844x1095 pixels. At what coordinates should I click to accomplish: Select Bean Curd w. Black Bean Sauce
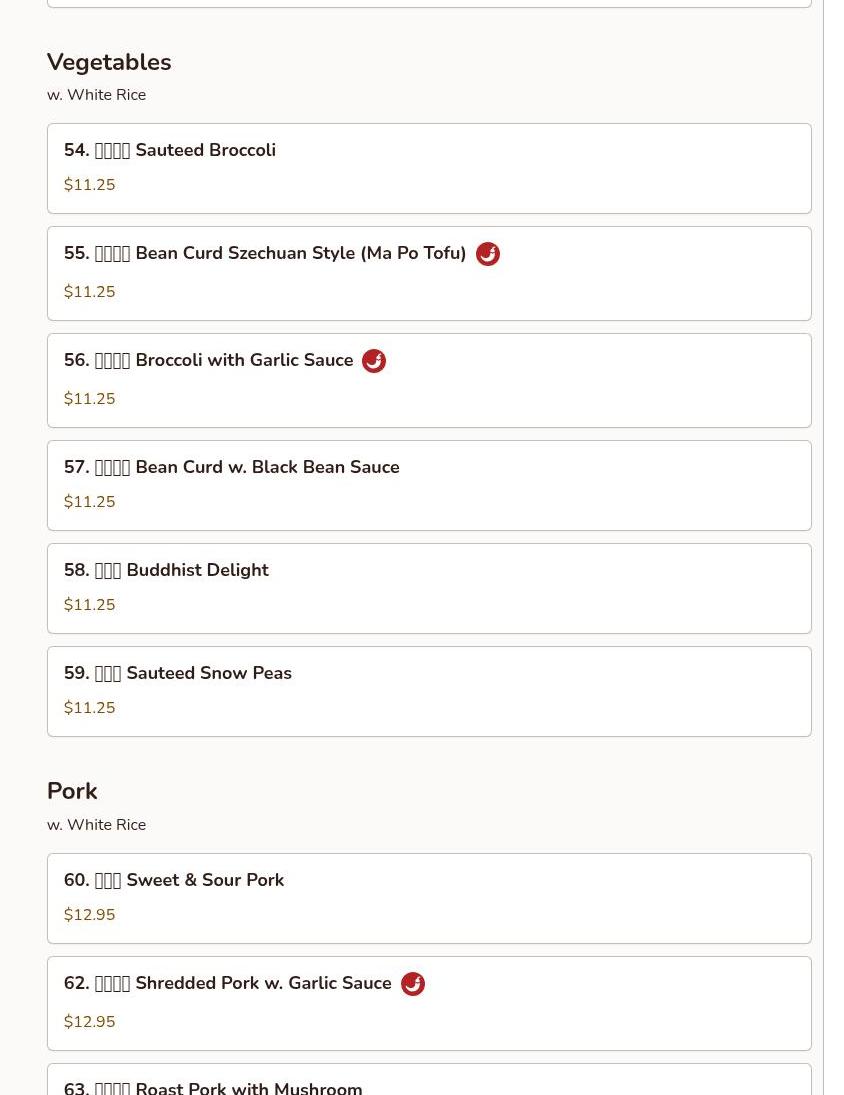point(428,485)
